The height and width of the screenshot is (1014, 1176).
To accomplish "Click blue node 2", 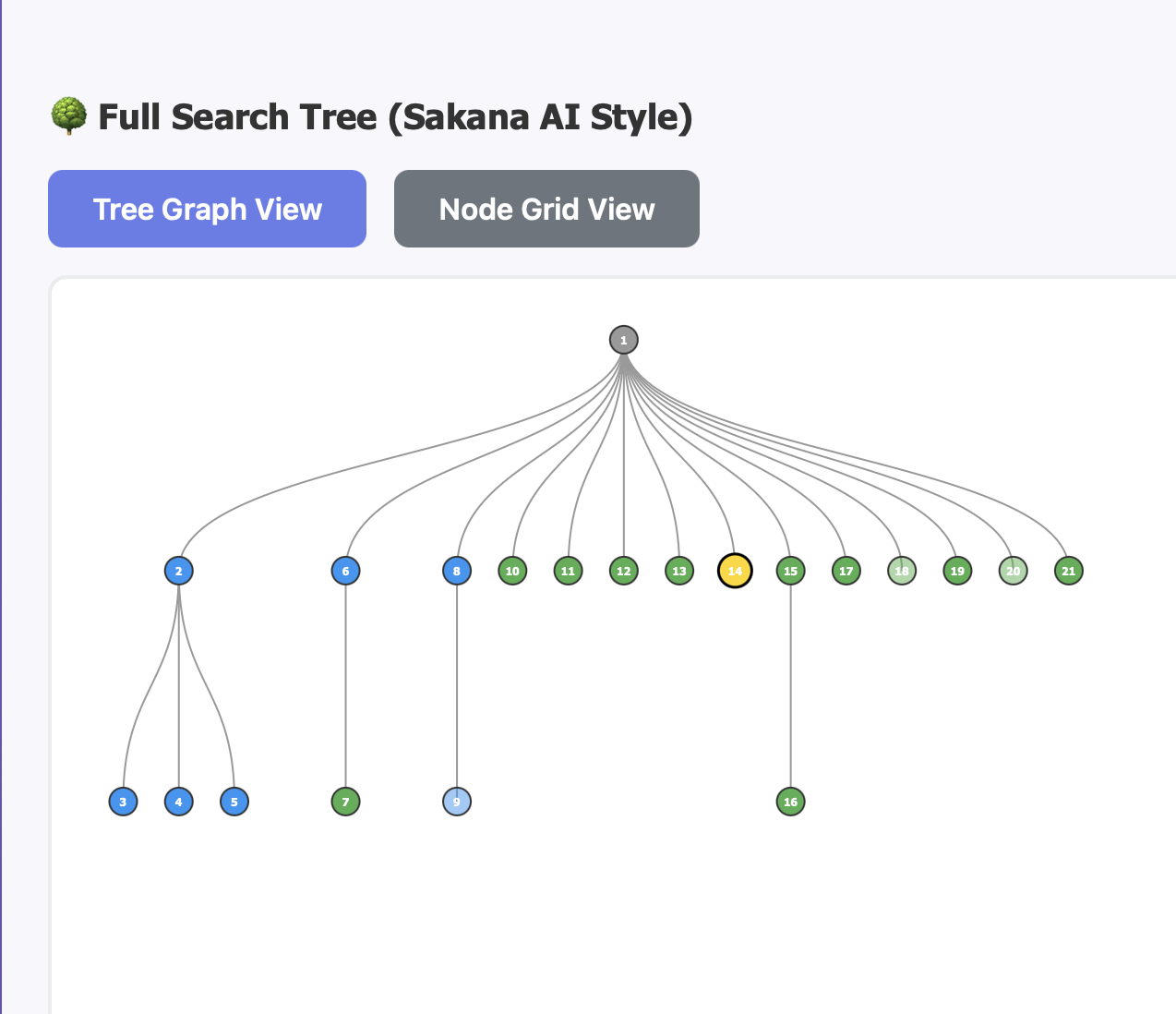I will pos(179,571).
